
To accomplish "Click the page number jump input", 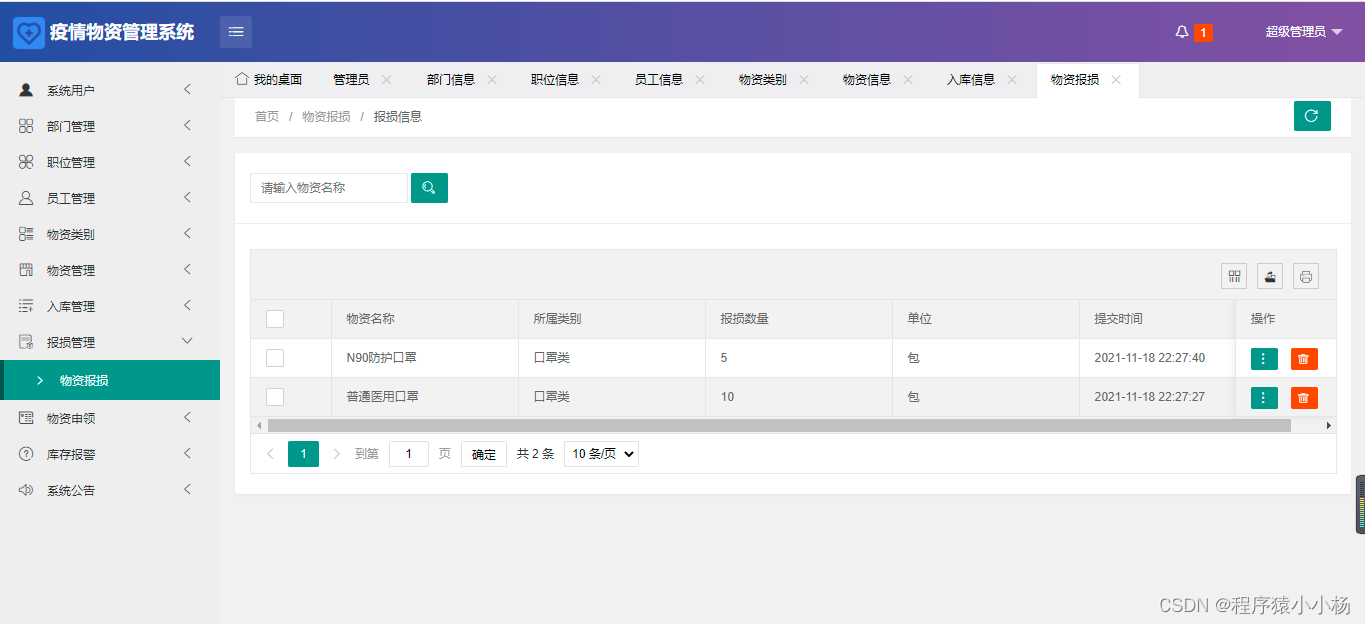I will click(409, 454).
